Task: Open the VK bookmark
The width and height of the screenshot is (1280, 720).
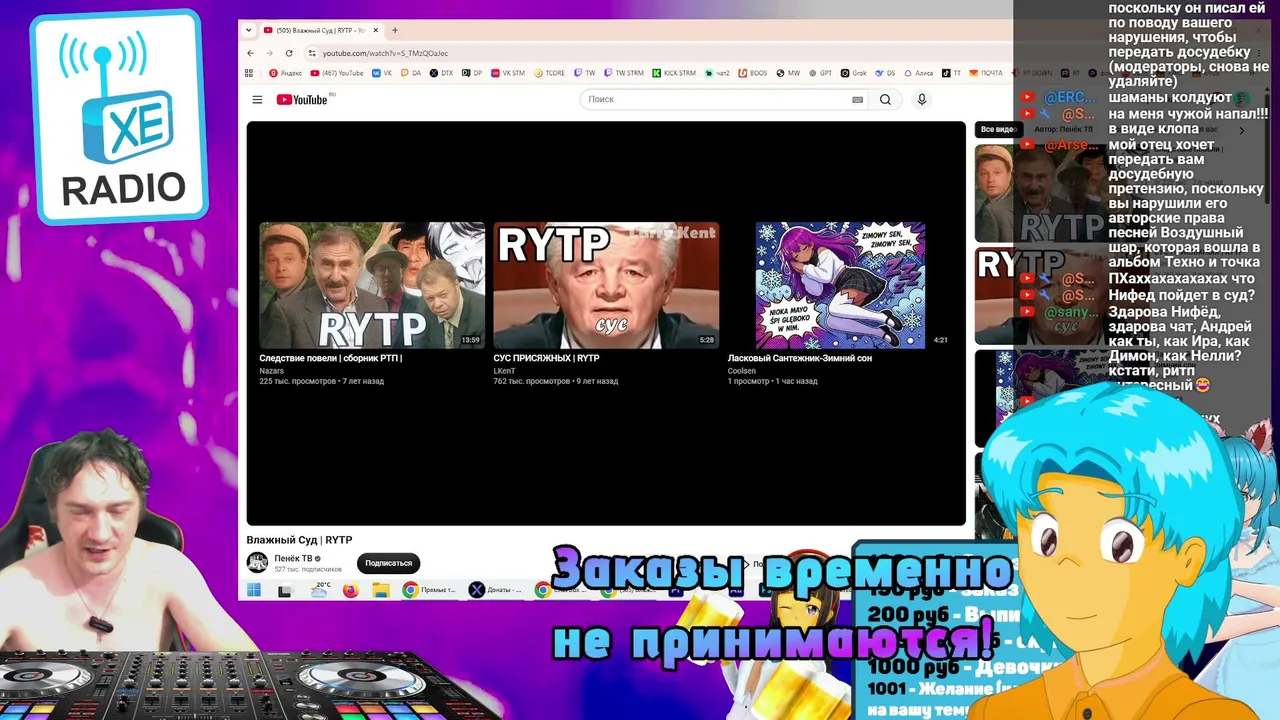Action: [382, 73]
